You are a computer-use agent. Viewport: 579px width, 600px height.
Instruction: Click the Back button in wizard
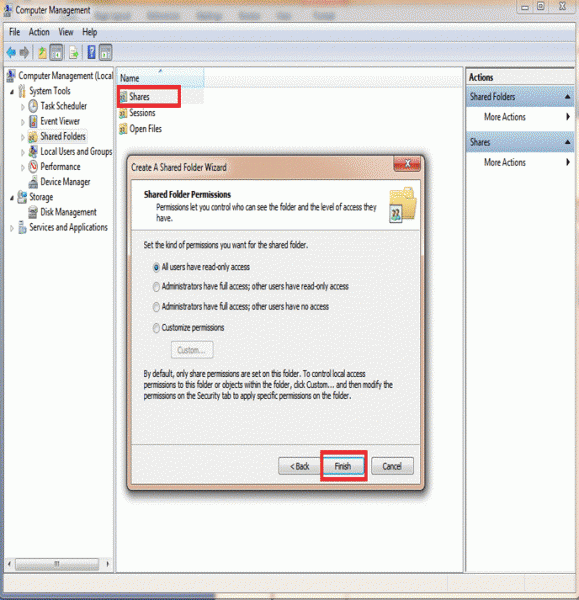(299, 466)
